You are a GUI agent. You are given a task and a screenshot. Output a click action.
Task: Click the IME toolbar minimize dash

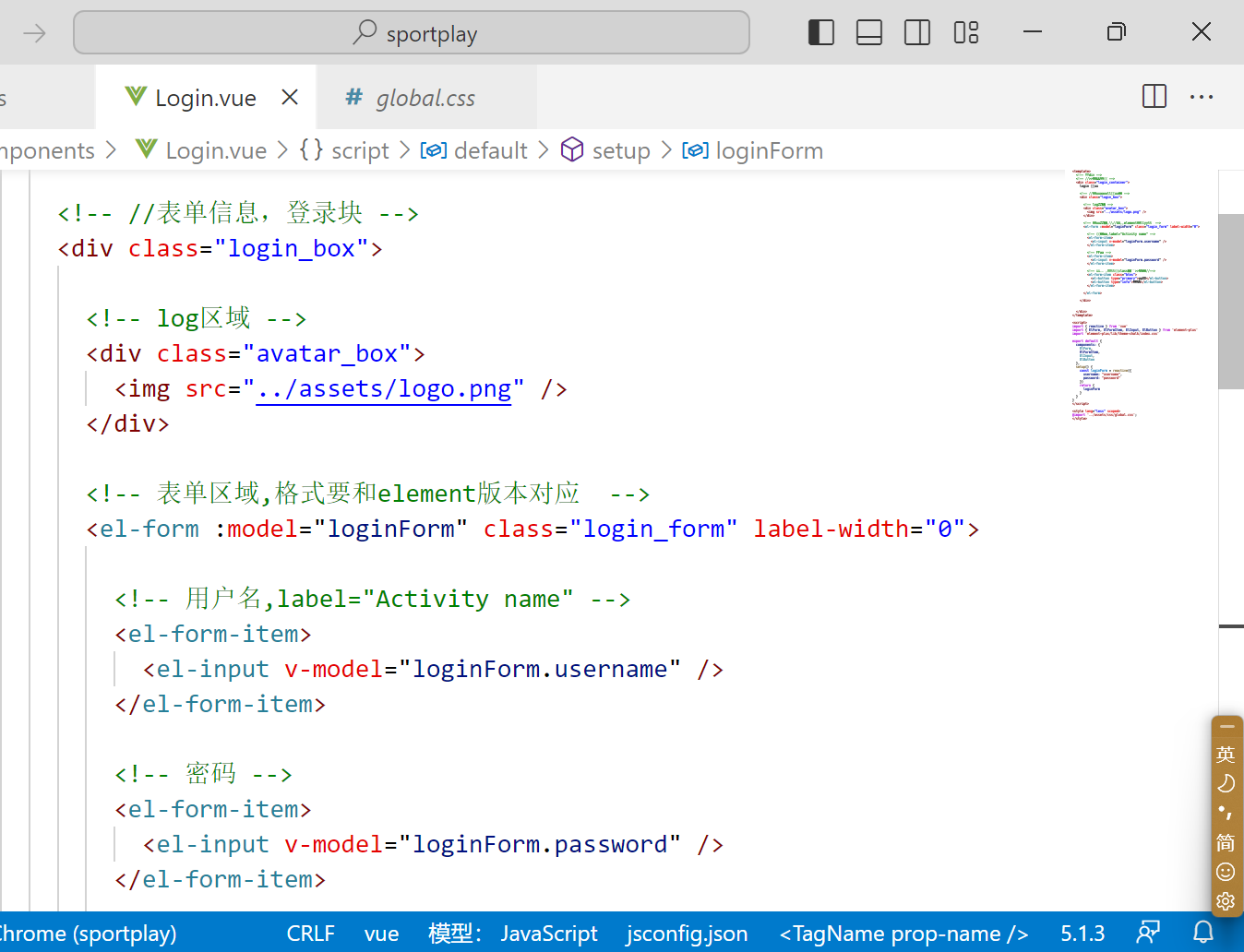1226,727
